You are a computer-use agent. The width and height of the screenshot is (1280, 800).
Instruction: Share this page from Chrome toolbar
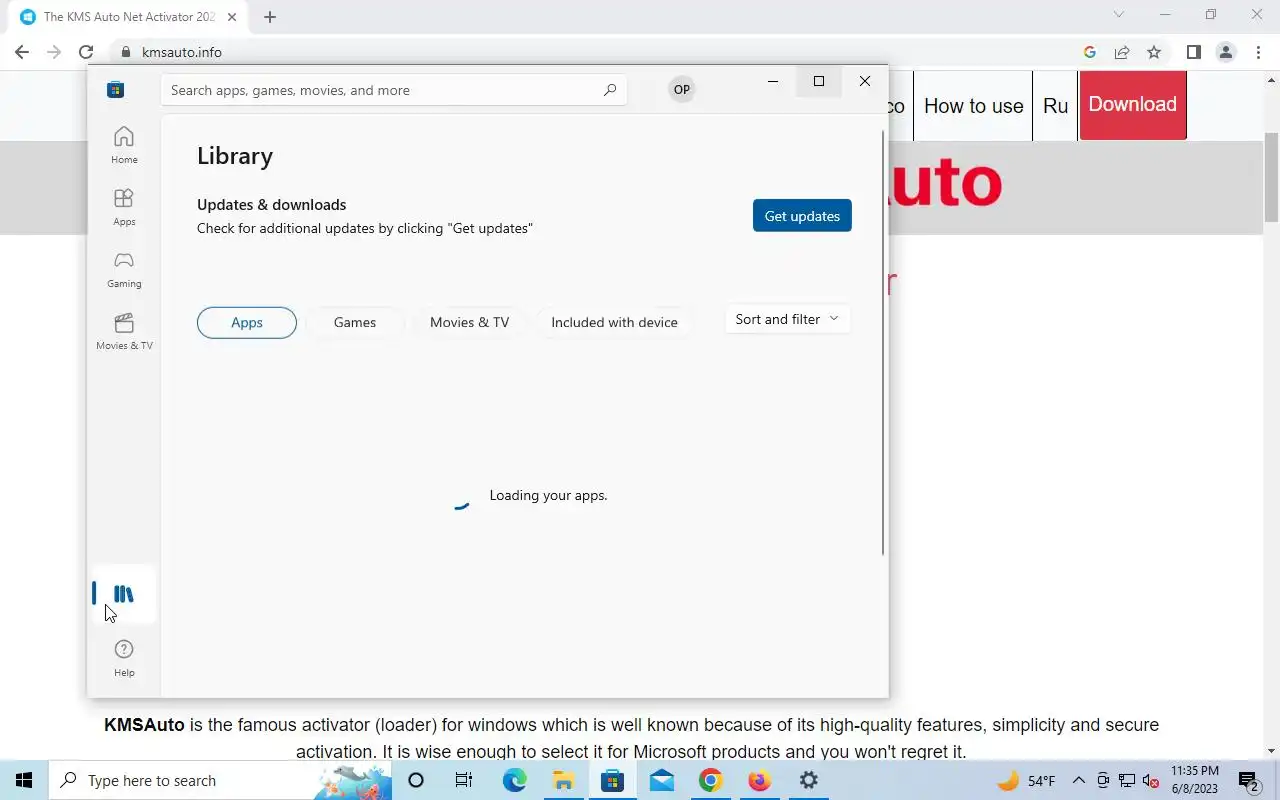pos(1122,52)
